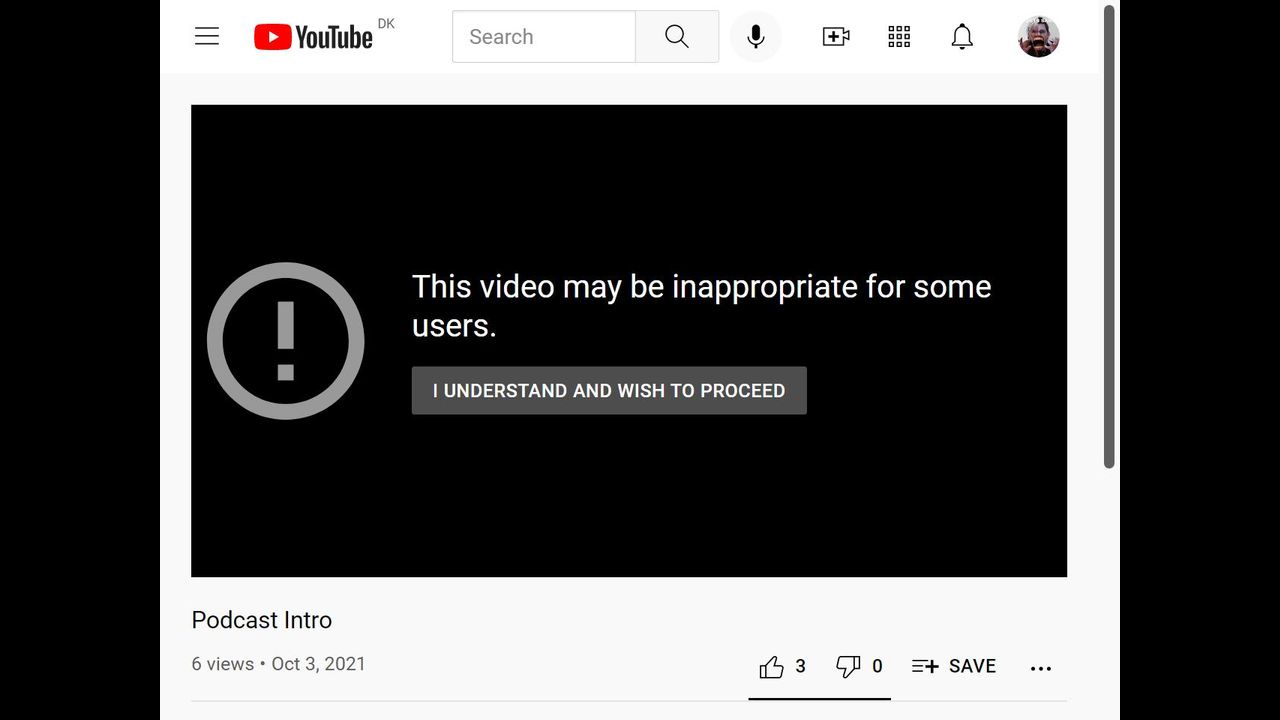Open the Create video camera icon
This screenshot has width=1280, height=720.
[836, 37]
